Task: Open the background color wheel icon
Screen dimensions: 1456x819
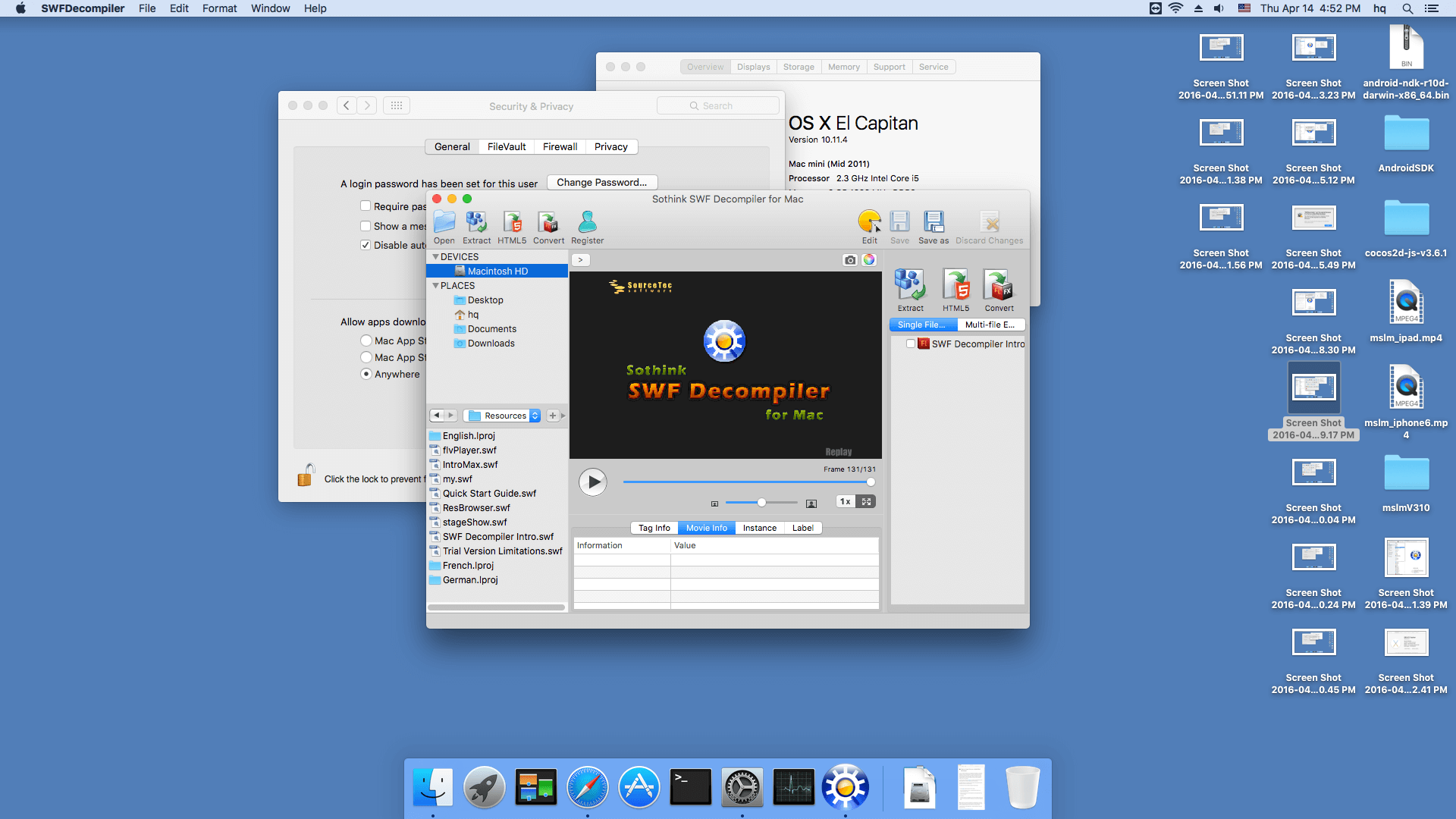Action: [869, 260]
